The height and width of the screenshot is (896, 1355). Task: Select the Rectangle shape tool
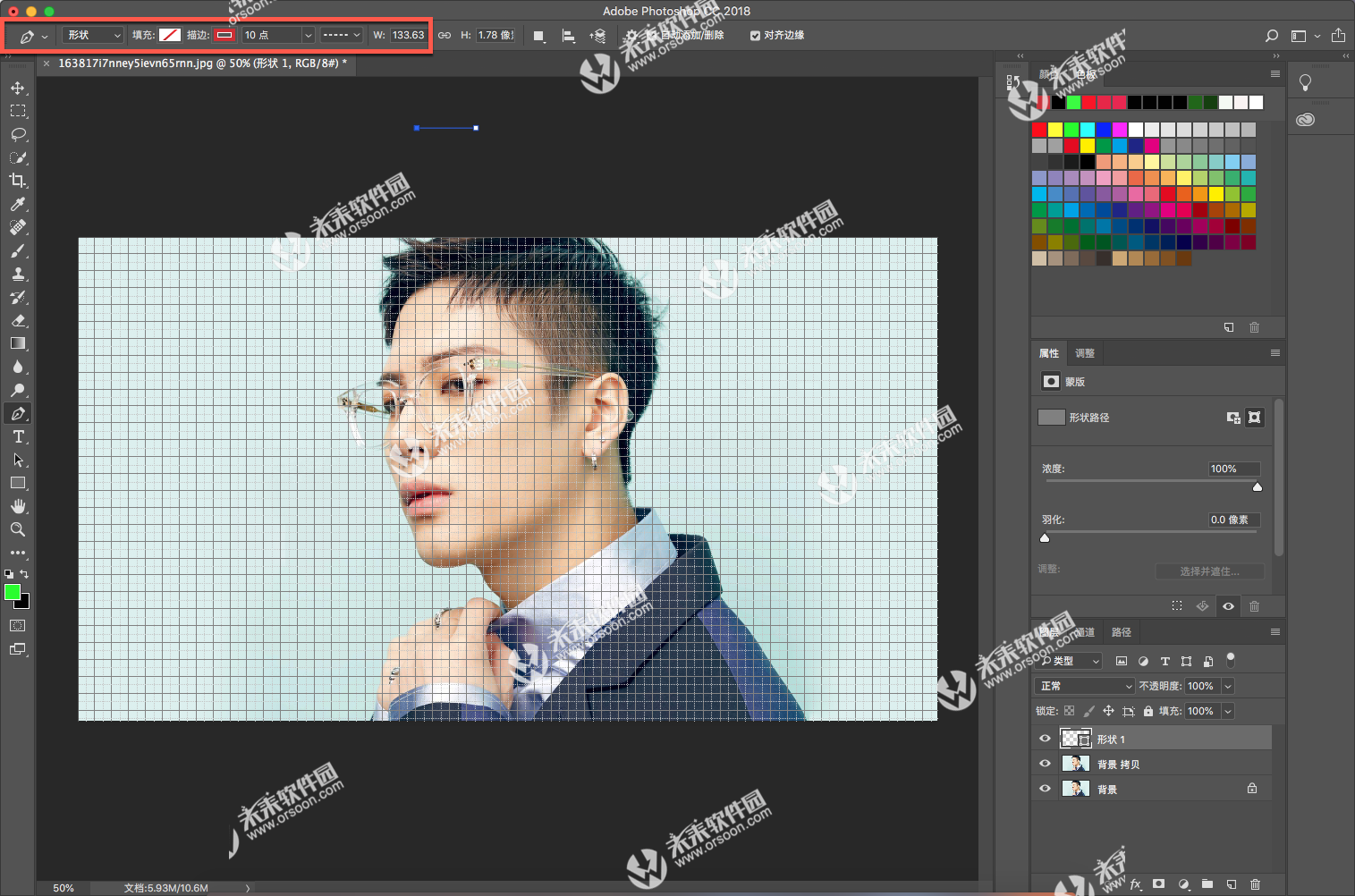click(x=18, y=483)
